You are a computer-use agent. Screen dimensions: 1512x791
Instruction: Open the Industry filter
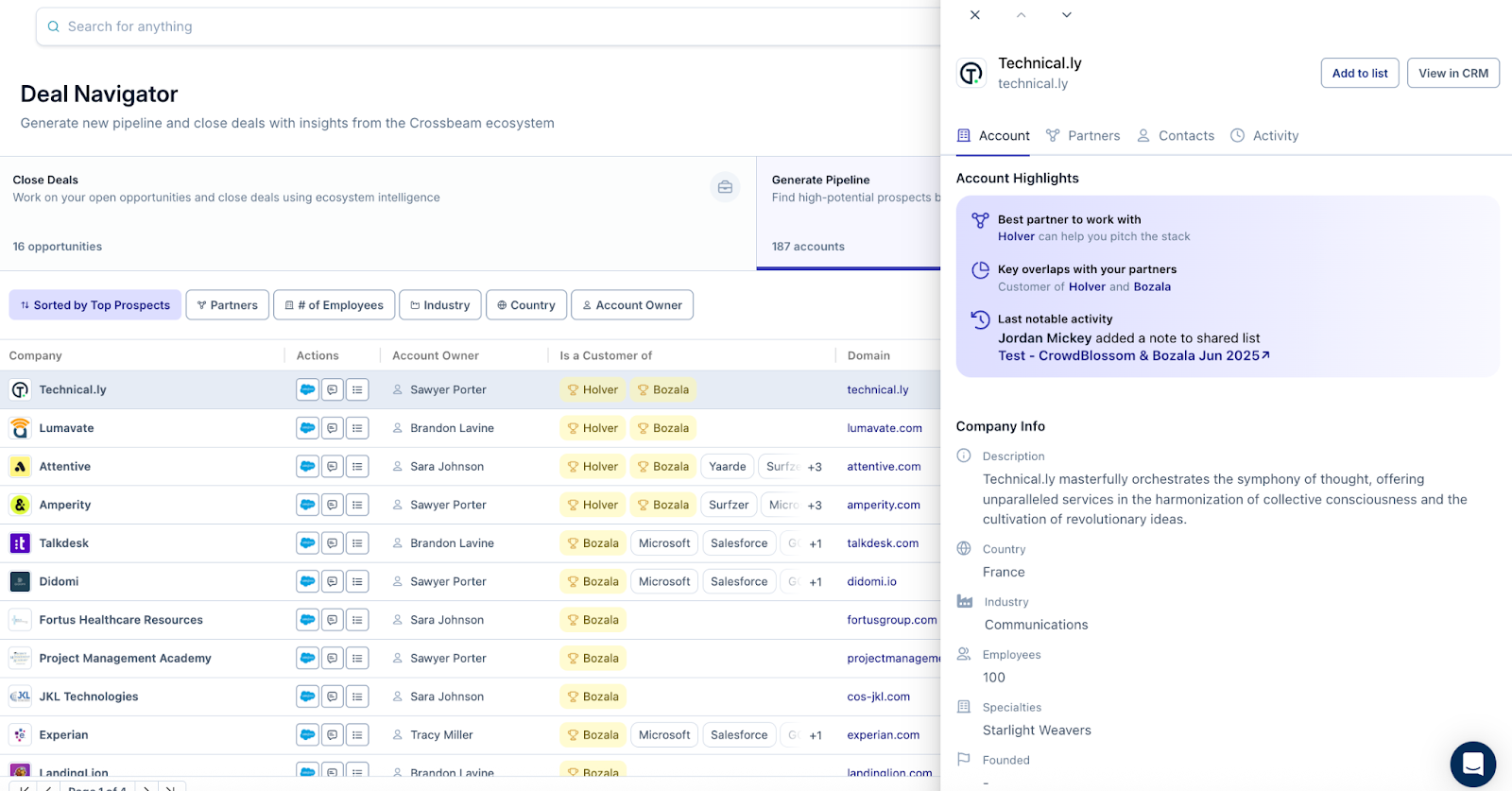[440, 305]
